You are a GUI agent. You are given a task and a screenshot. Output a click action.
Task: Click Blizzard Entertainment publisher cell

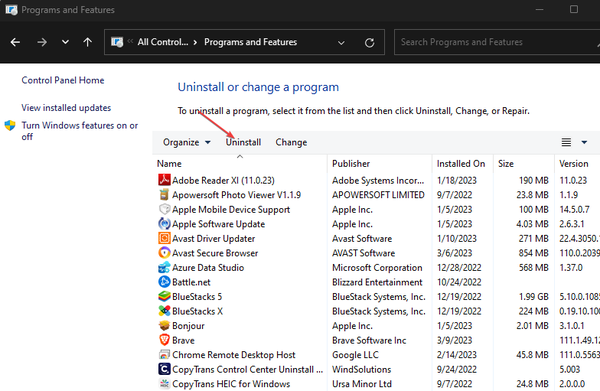(x=377, y=282)
